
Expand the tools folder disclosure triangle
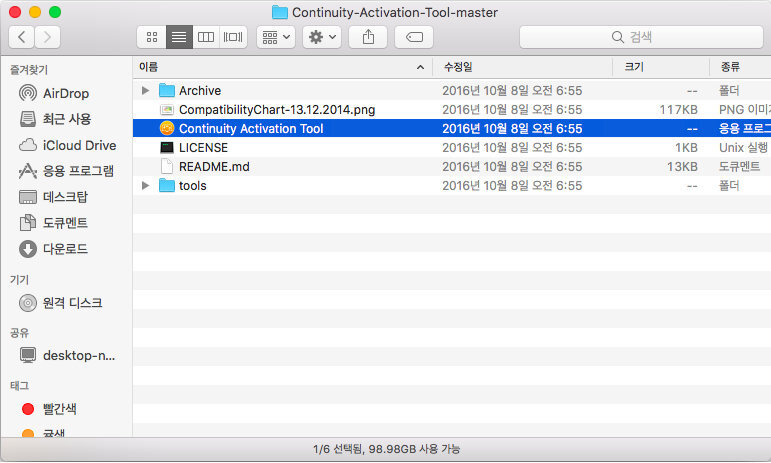coord(145,185)
